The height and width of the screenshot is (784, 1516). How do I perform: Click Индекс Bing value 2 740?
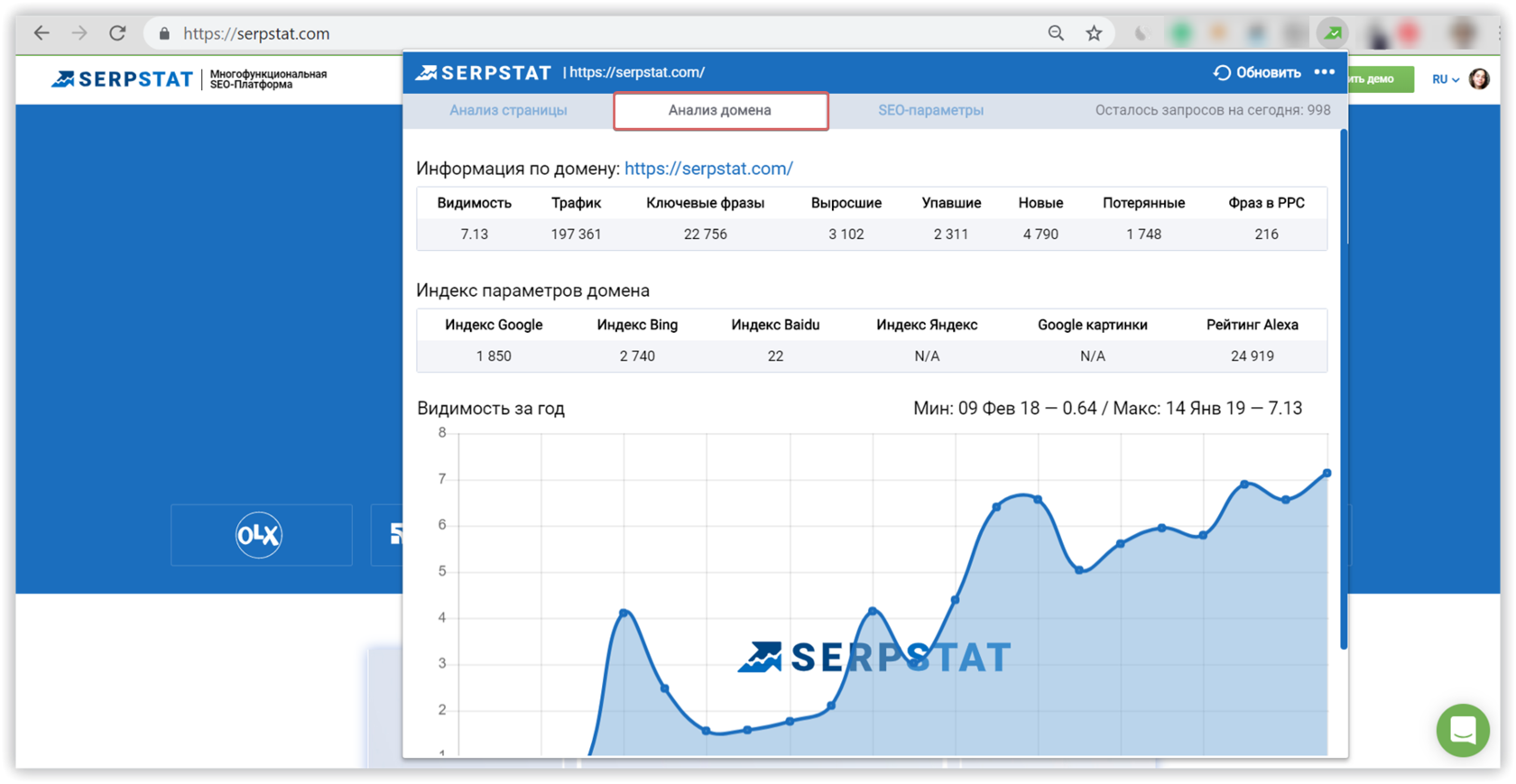[x=637, y=356]
